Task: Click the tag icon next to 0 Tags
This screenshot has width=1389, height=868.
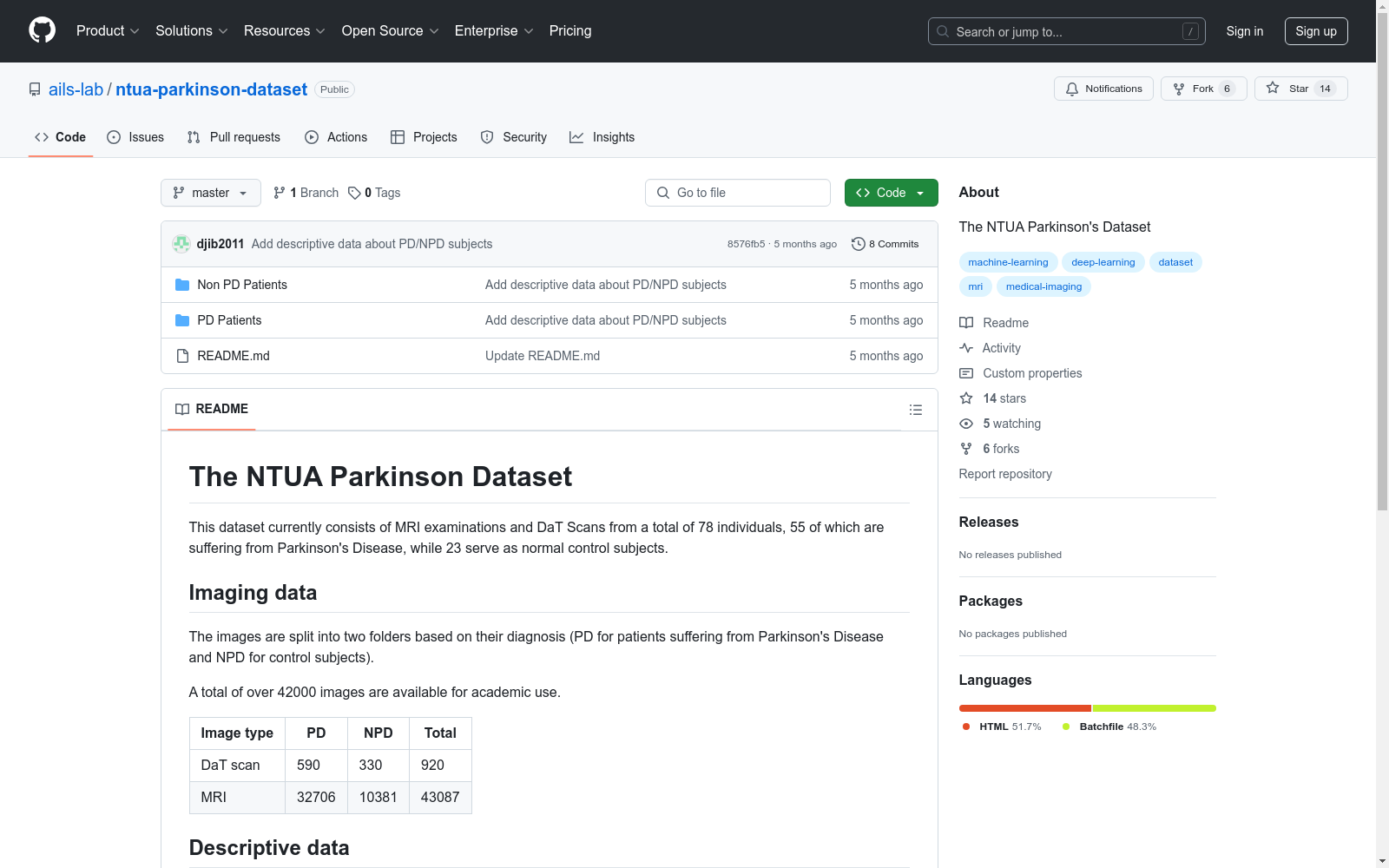Action: [354, 193]
